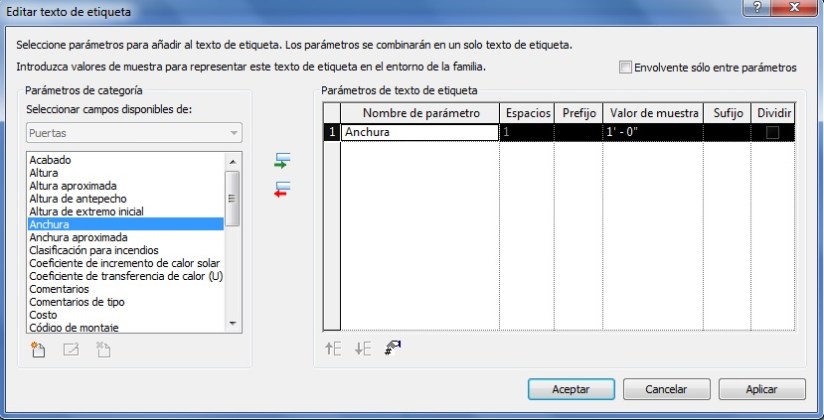Move the parameter down with the down arrow icon
Viewport: 824px width, 420px height.
coord(363,348)
